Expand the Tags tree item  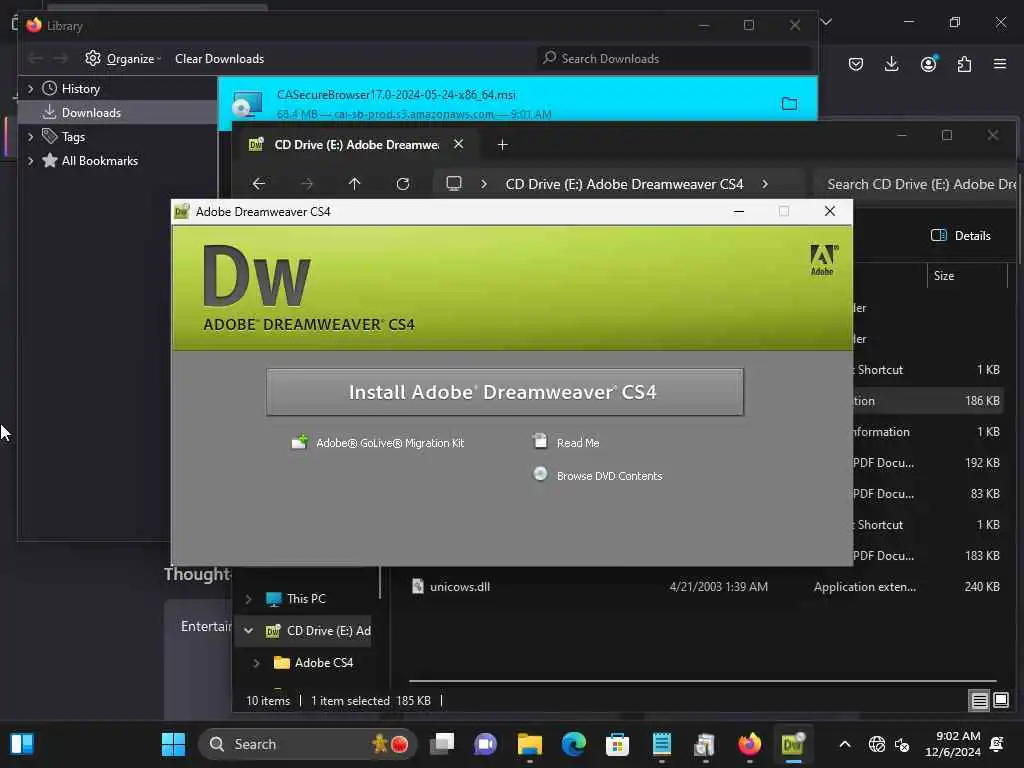(30, 136)
